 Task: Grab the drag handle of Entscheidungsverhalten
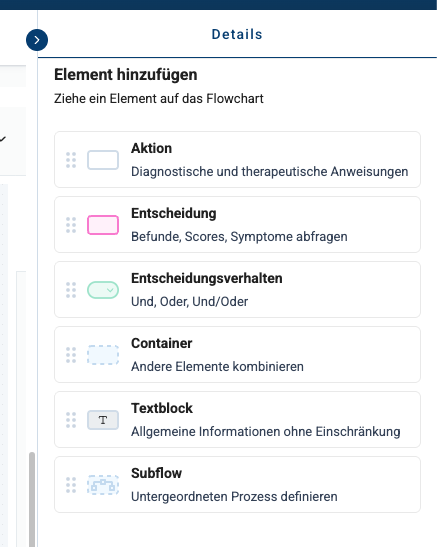click(x=71, y=290)
